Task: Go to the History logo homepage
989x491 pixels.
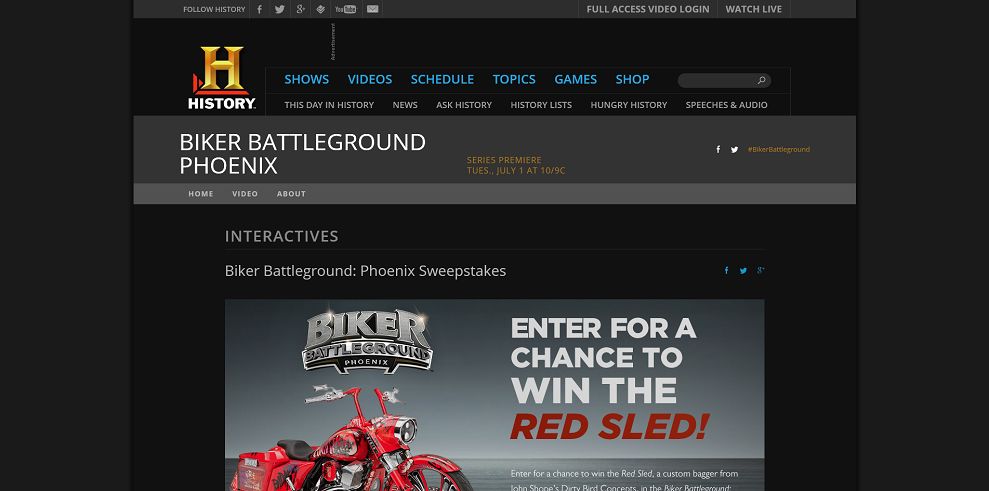Action: tap(221, 78)
